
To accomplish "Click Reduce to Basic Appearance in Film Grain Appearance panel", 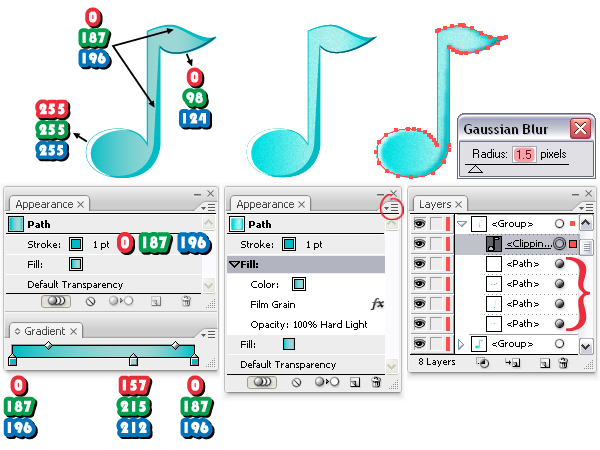I will (x=327, y=382).
